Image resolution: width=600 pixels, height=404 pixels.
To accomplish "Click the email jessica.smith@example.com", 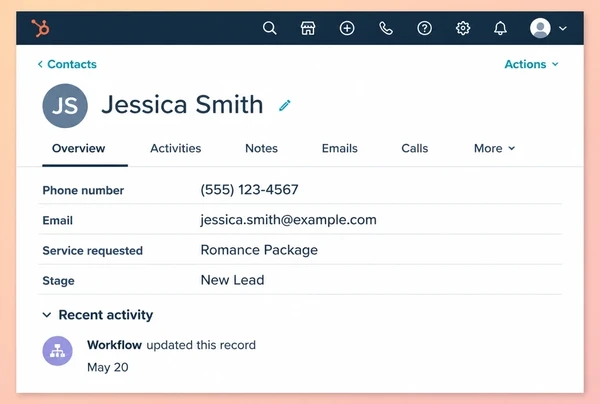I will coord(289,220).
